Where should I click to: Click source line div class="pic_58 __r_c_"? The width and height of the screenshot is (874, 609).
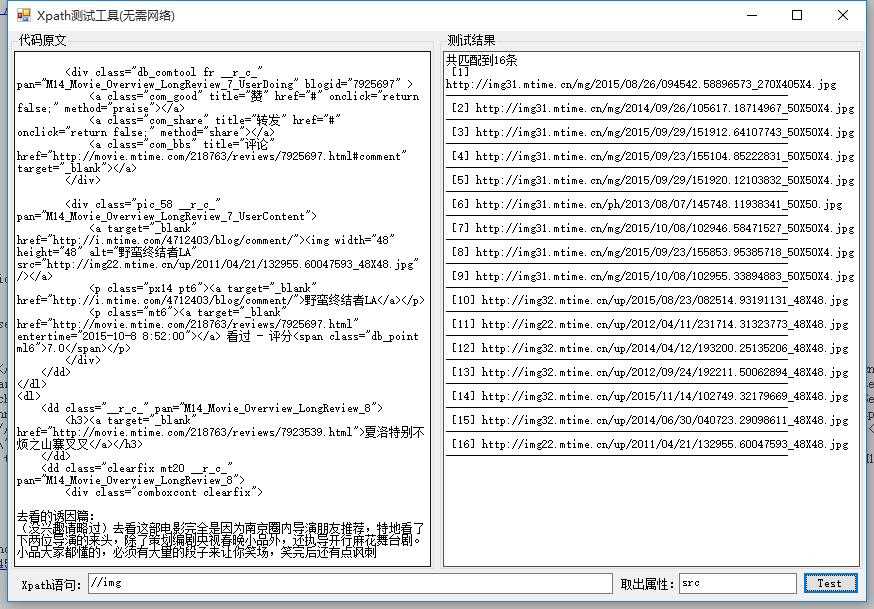tap(143, 204)
